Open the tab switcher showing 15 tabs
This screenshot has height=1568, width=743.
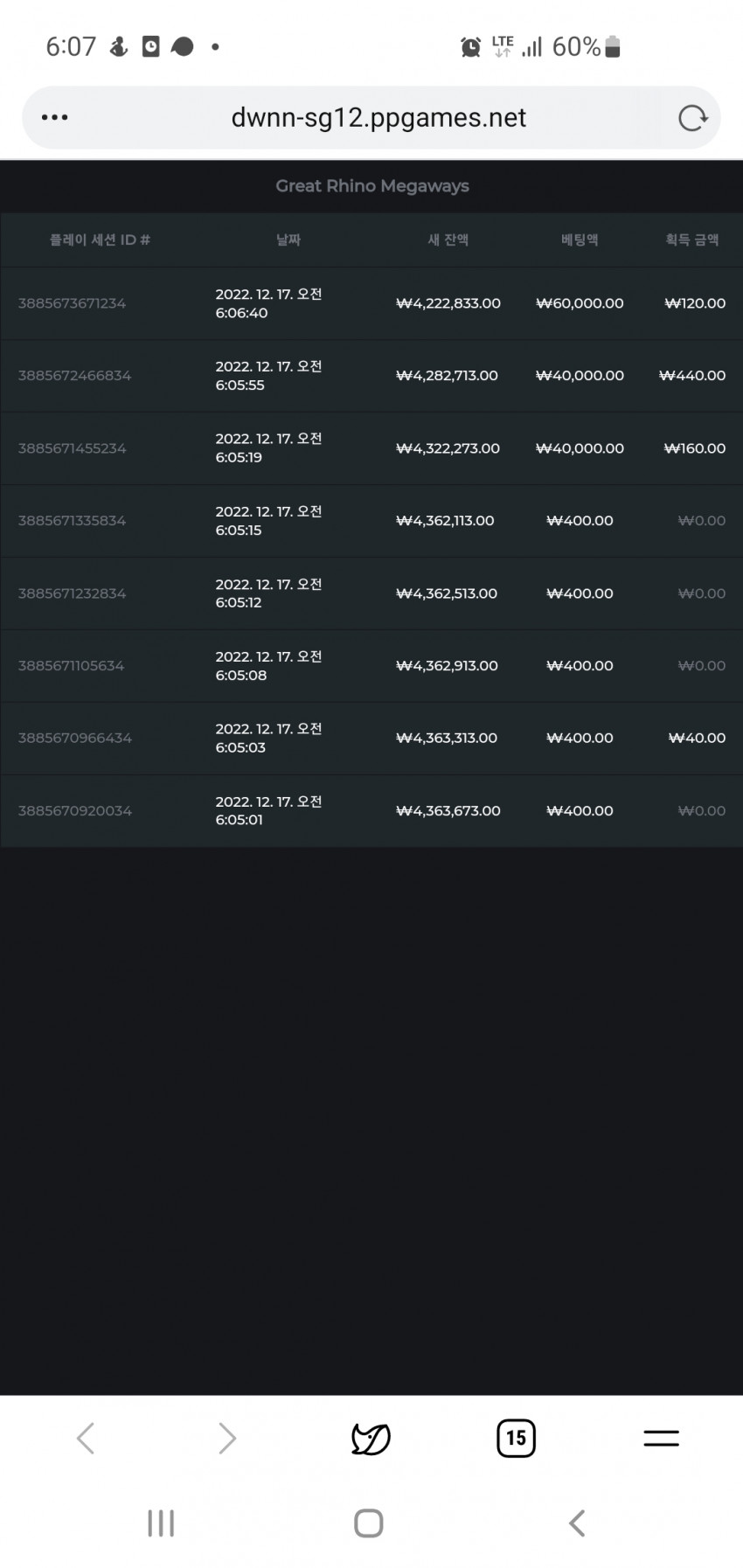[x=516, y=1438]
